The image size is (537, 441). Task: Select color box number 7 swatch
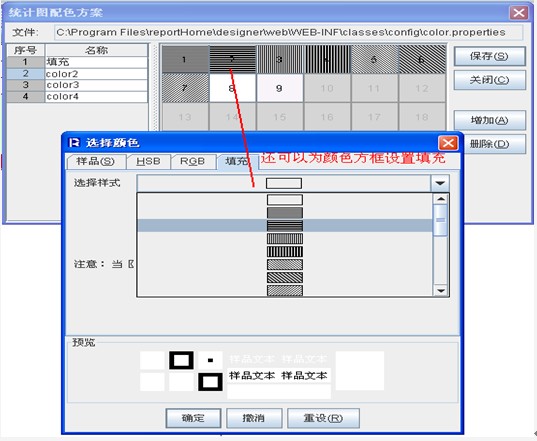[x=185, y=88]
